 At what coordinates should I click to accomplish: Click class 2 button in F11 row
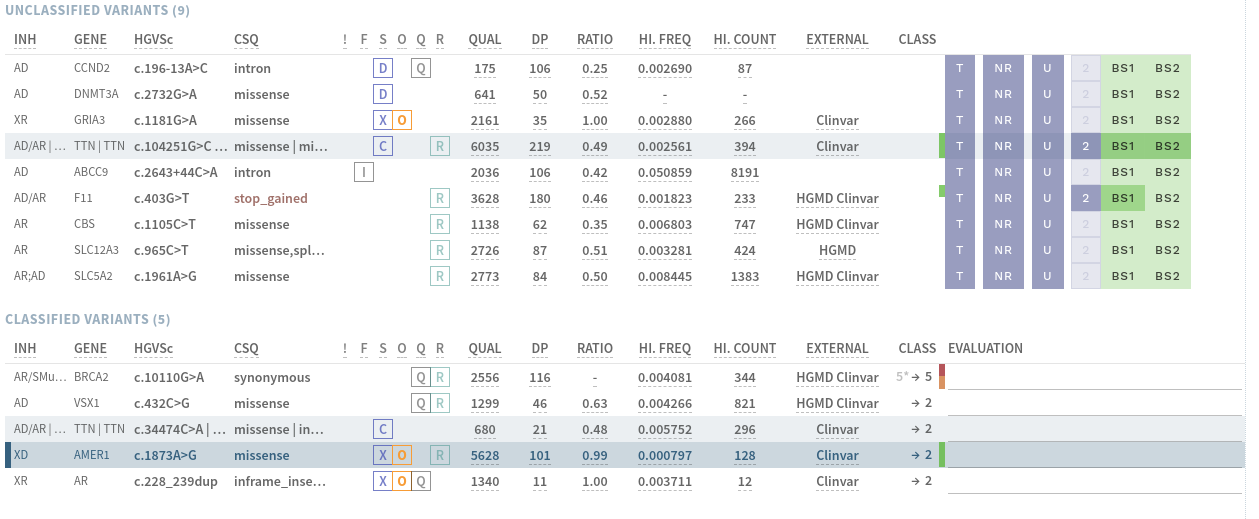pos(1085,198)
